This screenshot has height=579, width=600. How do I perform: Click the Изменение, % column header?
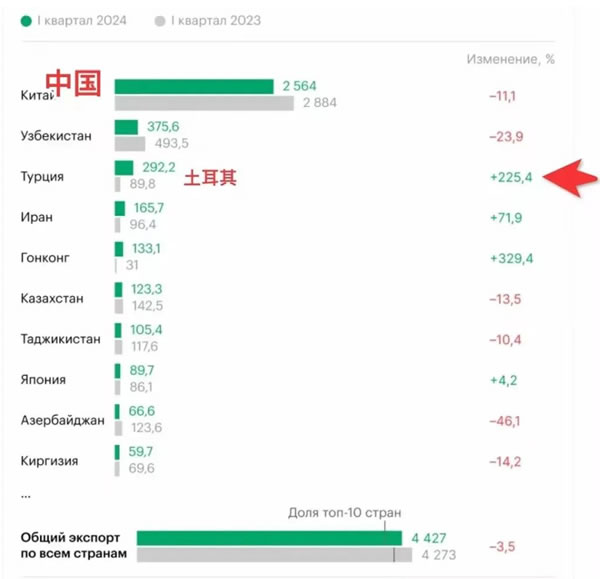[510, 59]
